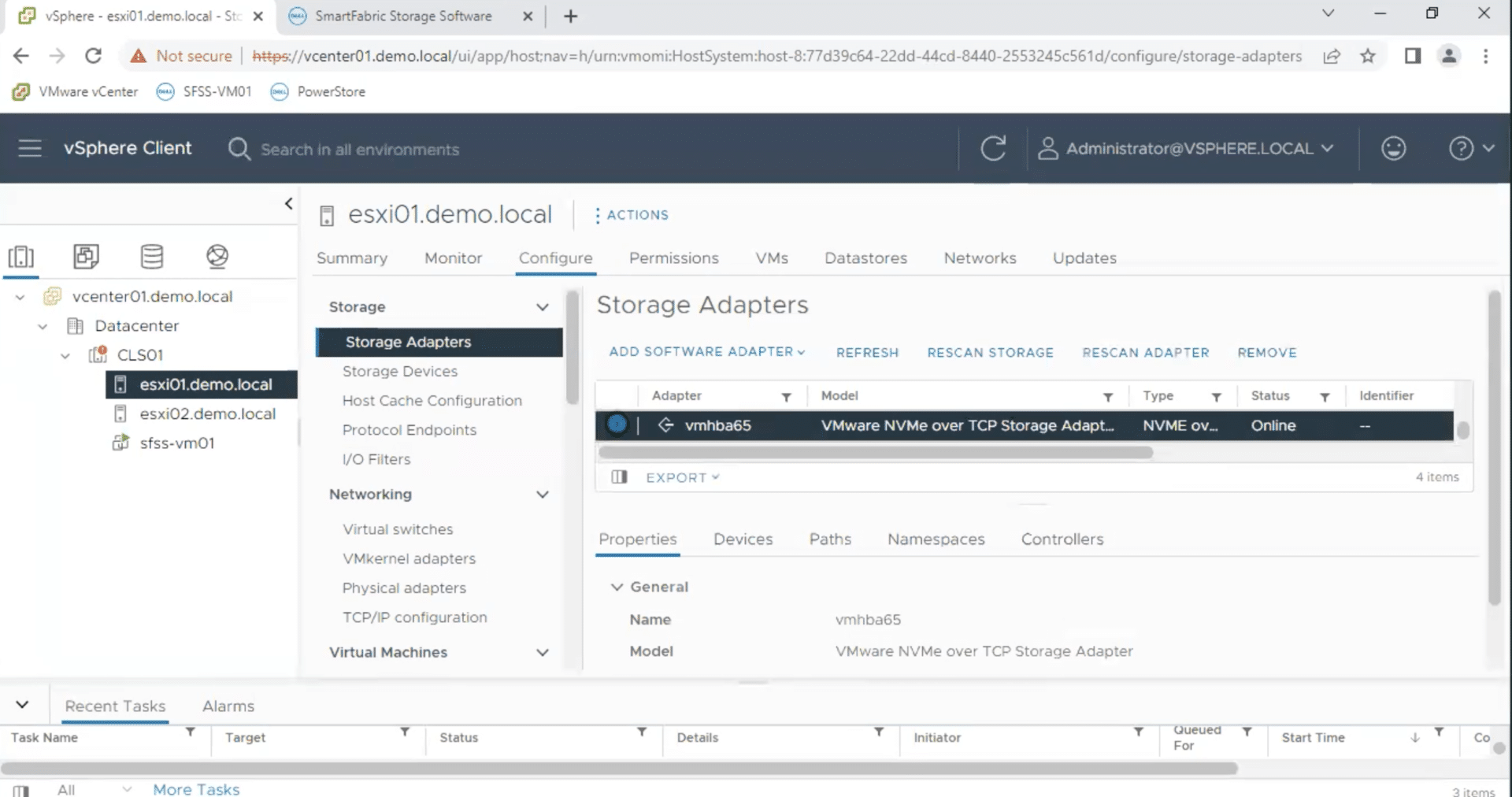The width and height of the screenshot is (1512, 797).
Task: Open the VMs tab
Action: tap(772, 258)
